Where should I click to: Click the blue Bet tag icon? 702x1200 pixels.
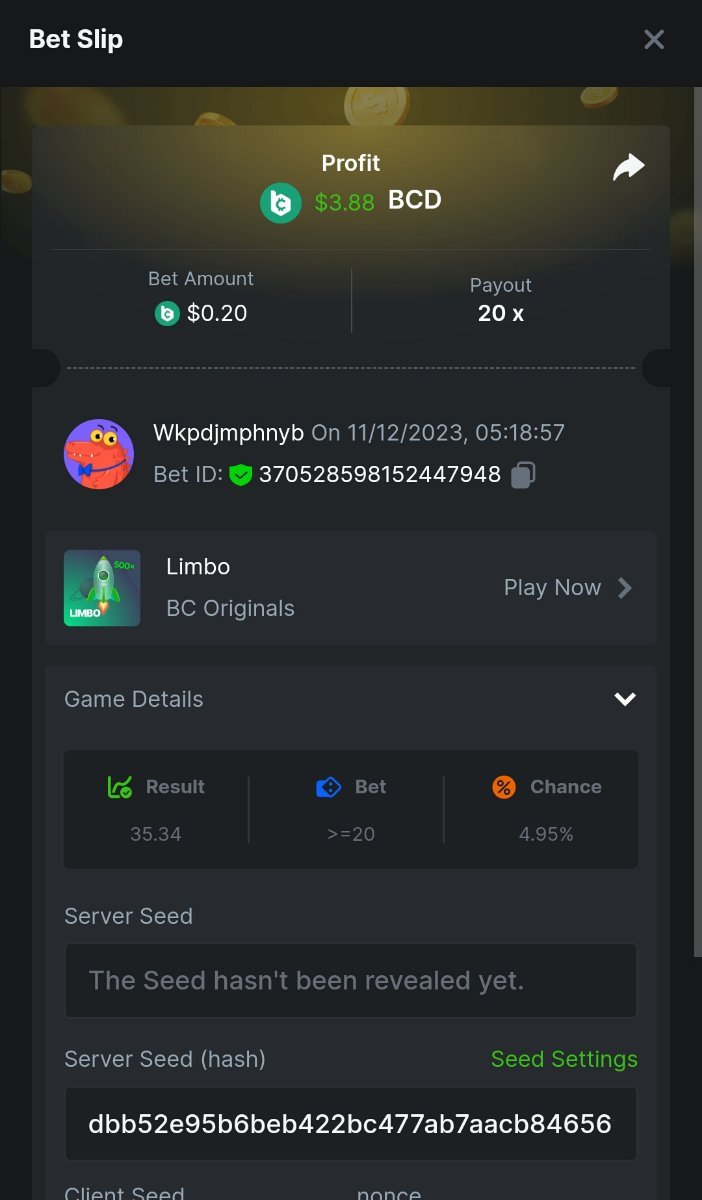coord(328,787)
